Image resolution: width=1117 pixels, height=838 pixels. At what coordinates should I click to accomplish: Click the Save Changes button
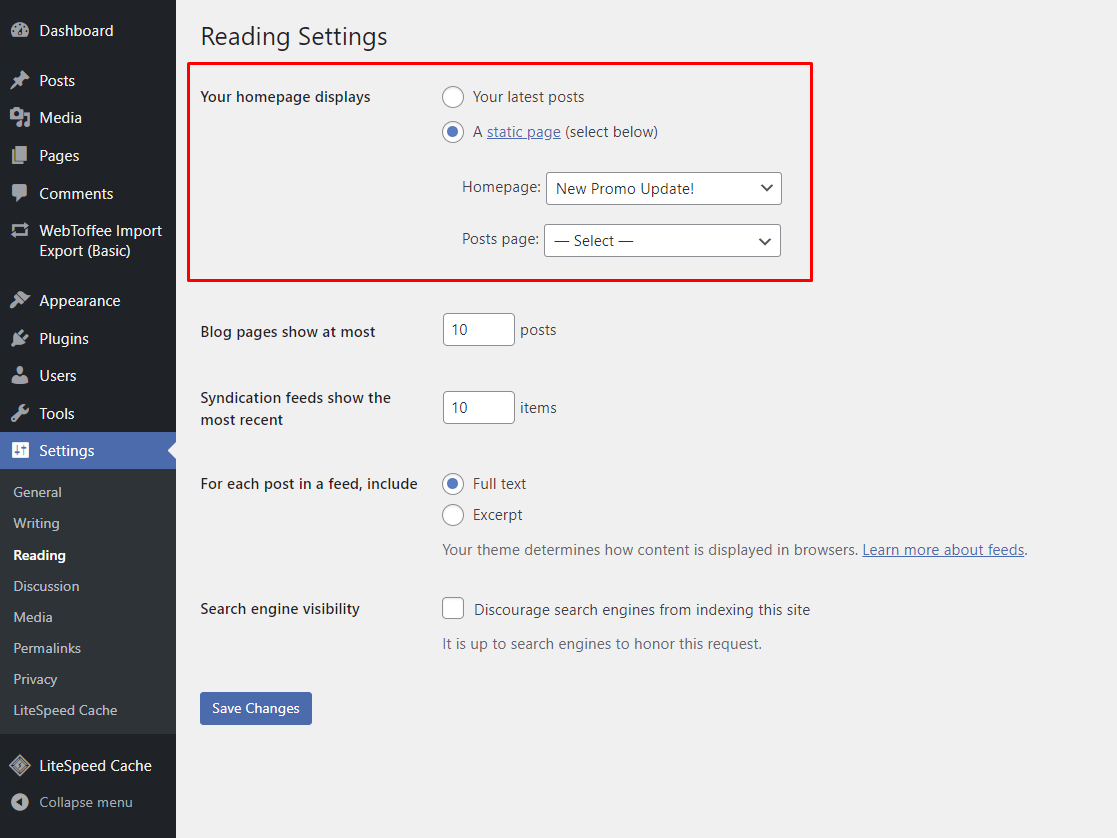[x=255, y=708]
